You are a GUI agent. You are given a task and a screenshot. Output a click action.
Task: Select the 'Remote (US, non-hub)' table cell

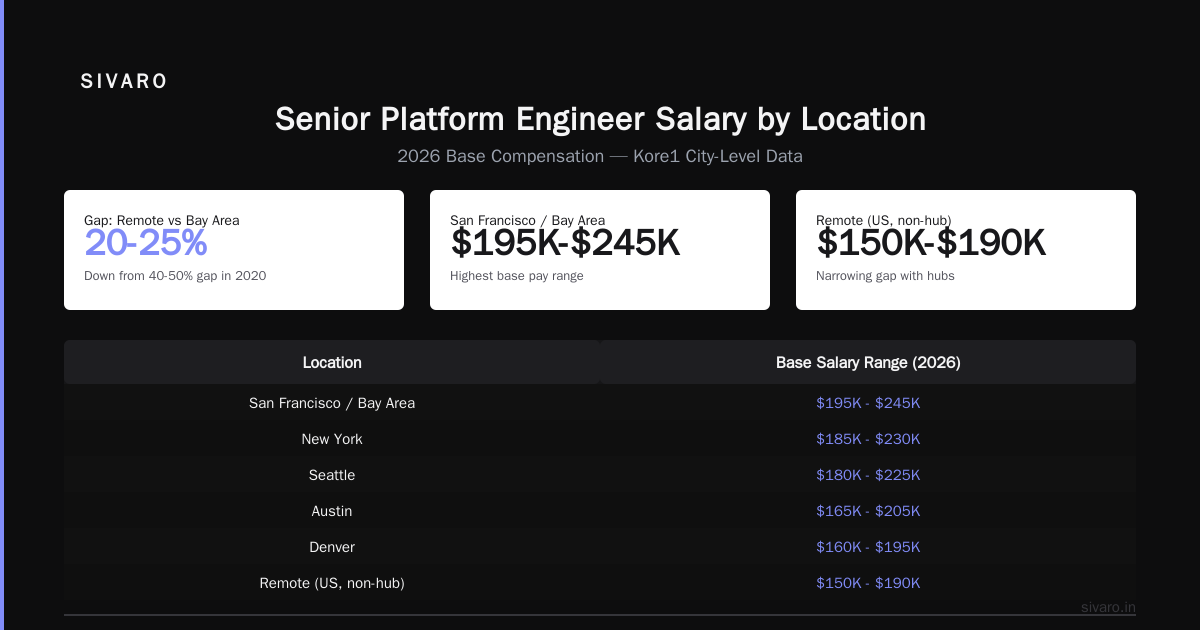(332, 583)
